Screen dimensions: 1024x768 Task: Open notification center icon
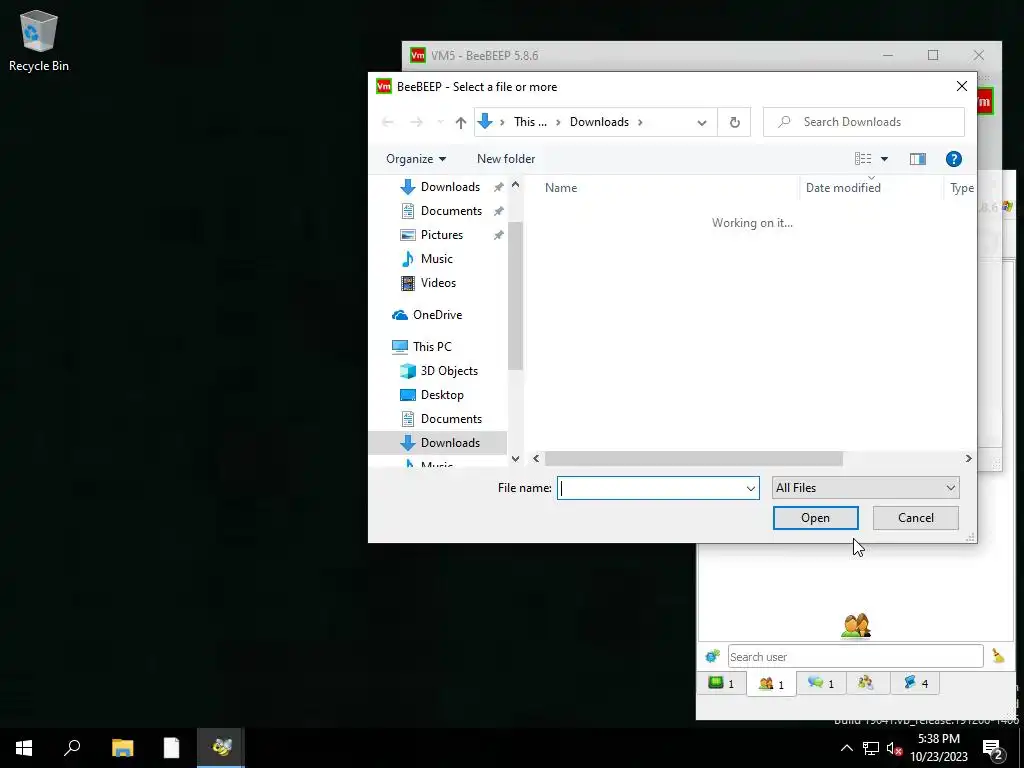pos(993,748)
